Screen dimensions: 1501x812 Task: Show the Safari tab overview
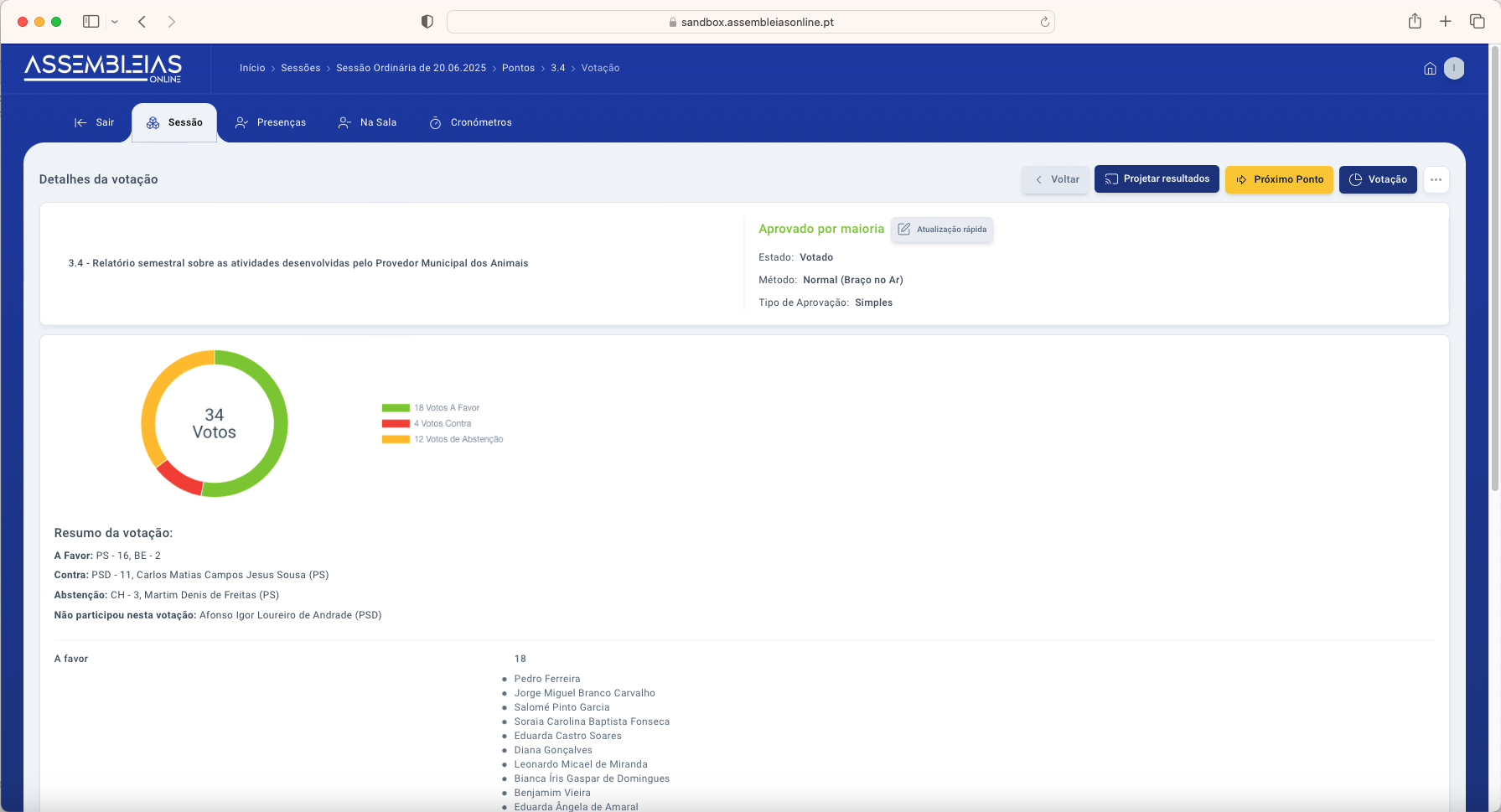pyautogui.click(x=1477, y=22)
